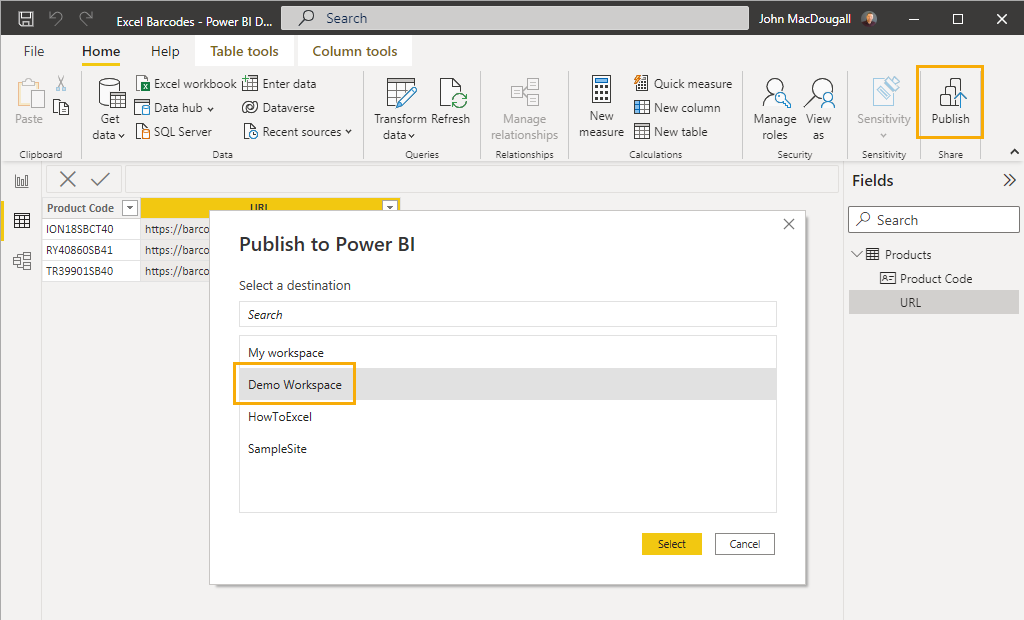Select the URL field in Fields

pyautogui.click(x=934, y=302)
